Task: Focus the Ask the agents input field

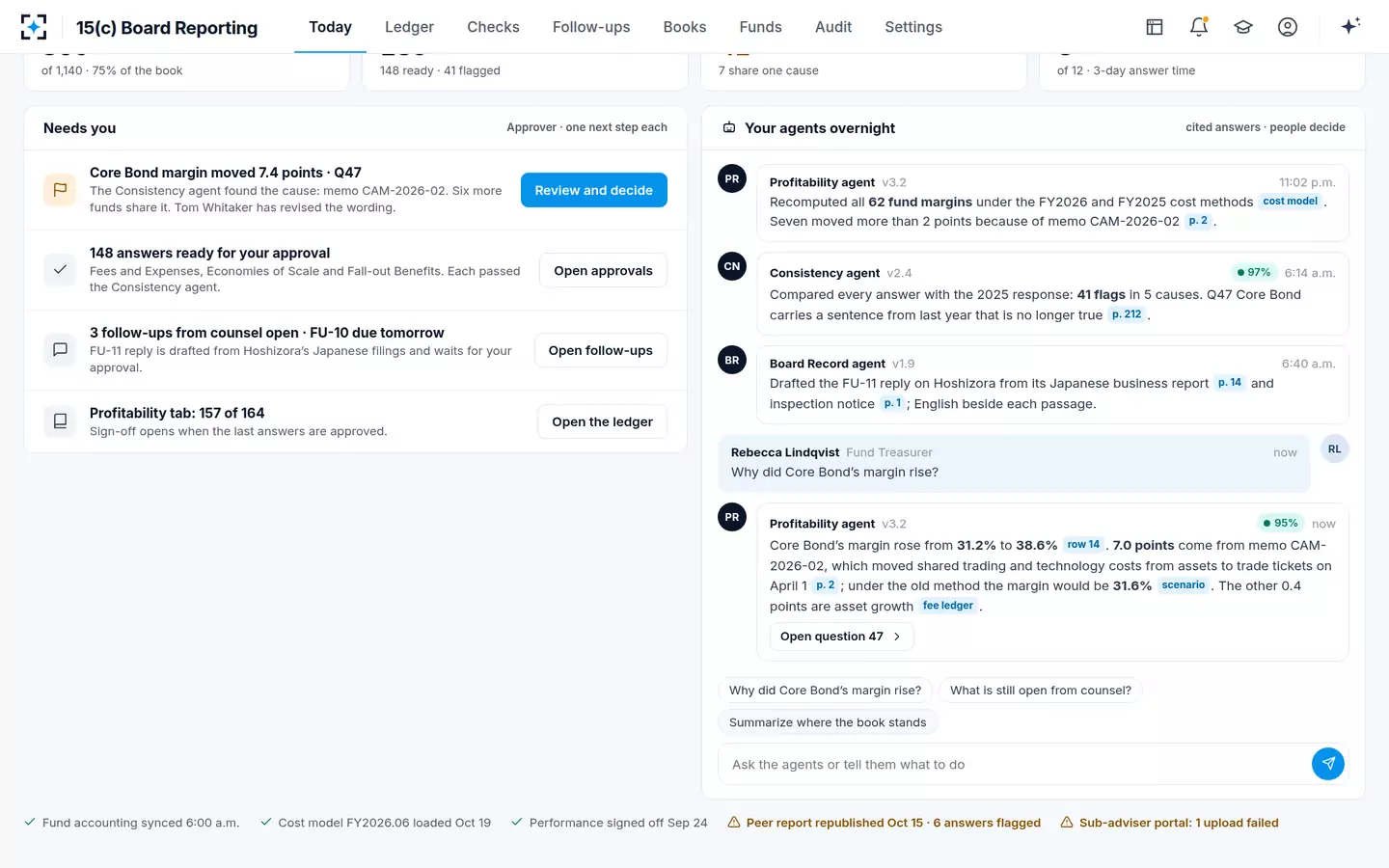Action: click(1015, 764)
